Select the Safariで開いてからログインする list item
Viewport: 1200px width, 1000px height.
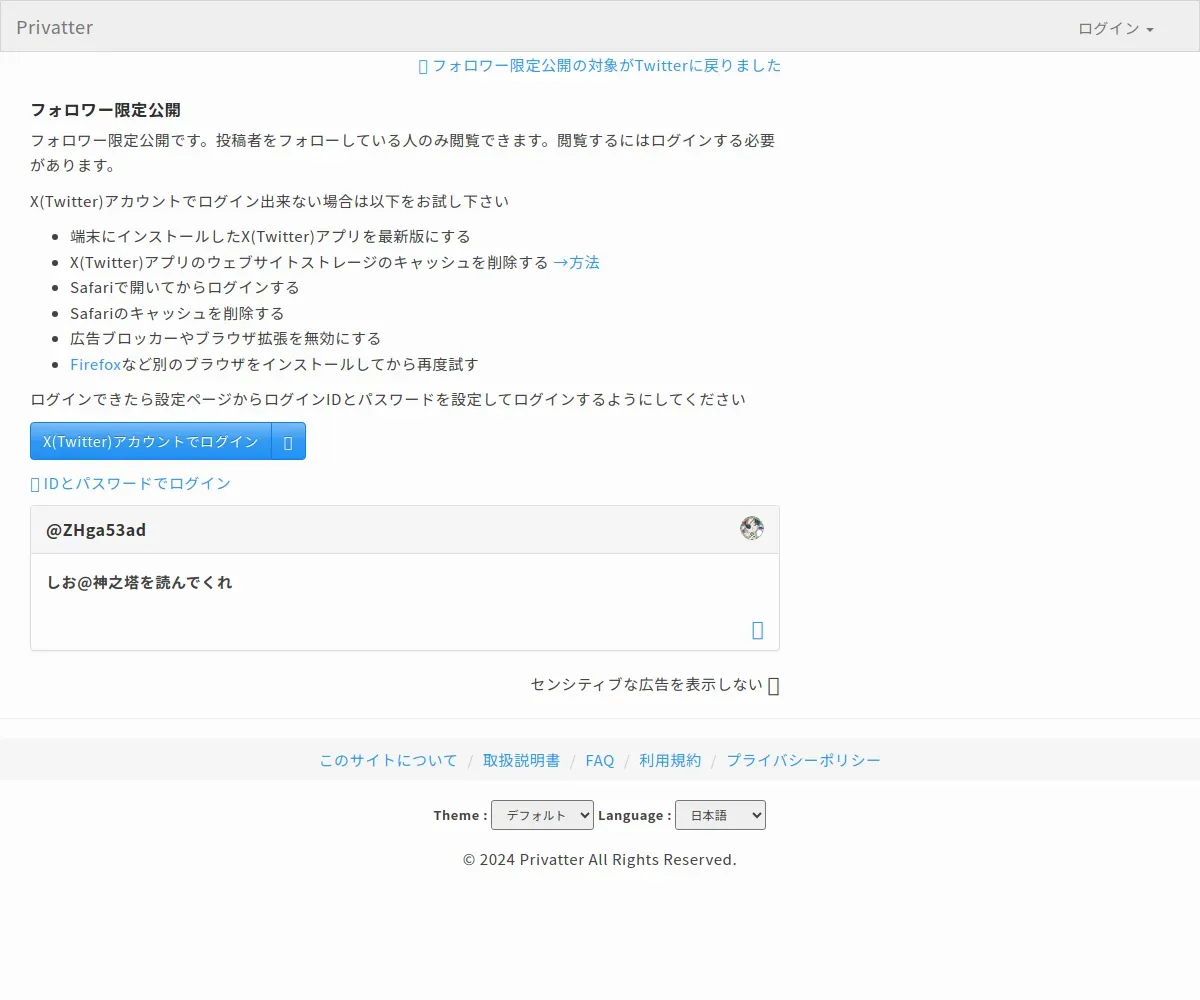coord(185,288)
